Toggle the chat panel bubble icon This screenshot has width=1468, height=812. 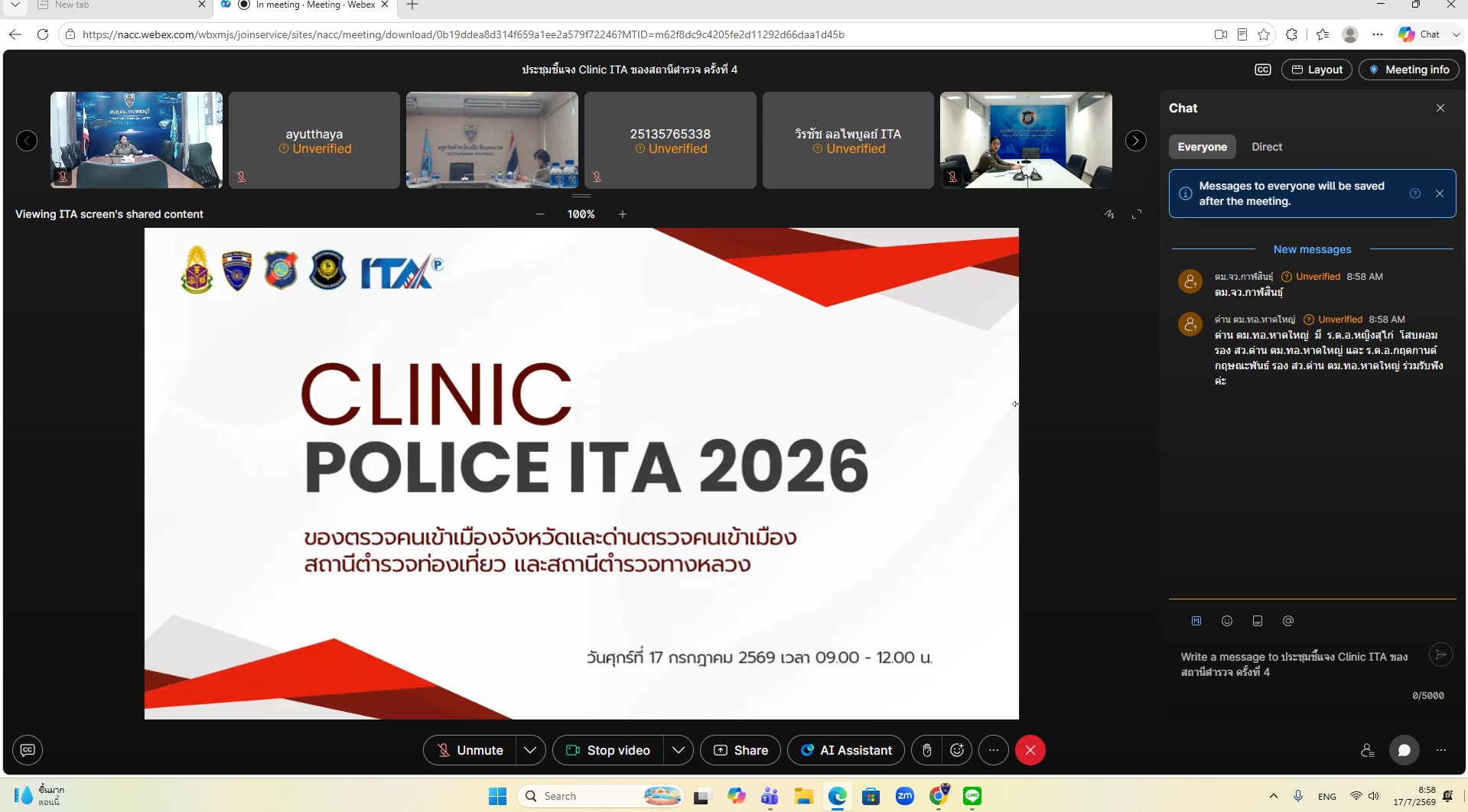click(x=1404, y=750)
